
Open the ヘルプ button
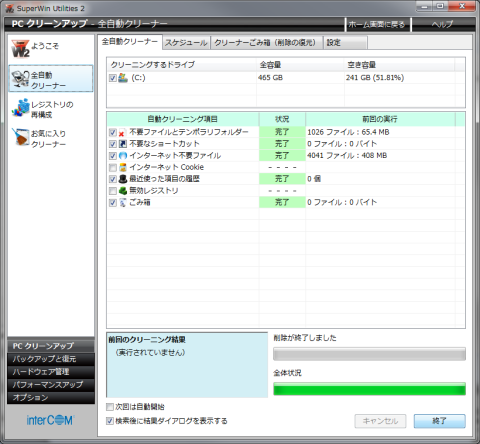tap(442, 24)
